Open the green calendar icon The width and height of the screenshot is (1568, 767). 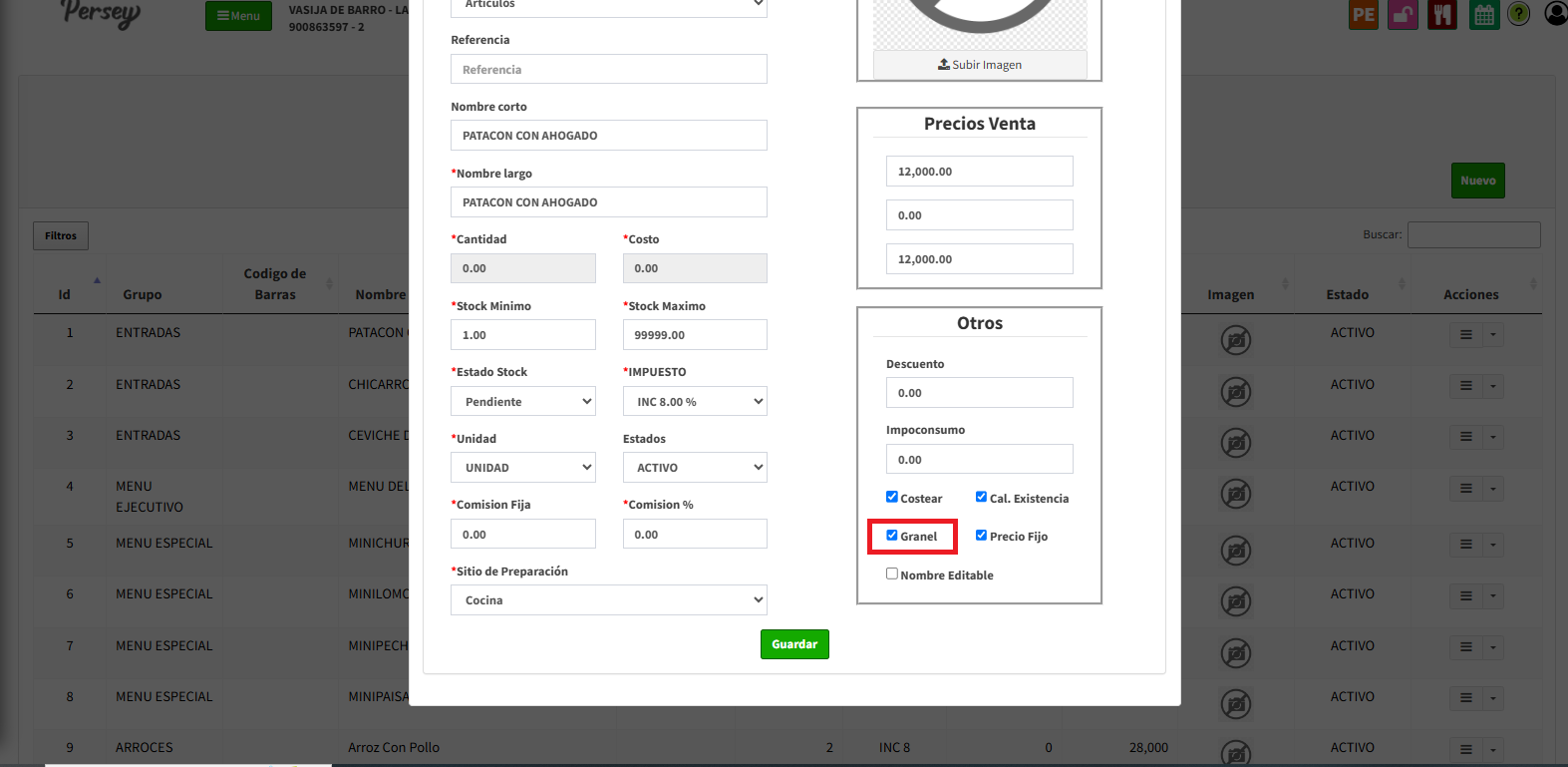1484,15
